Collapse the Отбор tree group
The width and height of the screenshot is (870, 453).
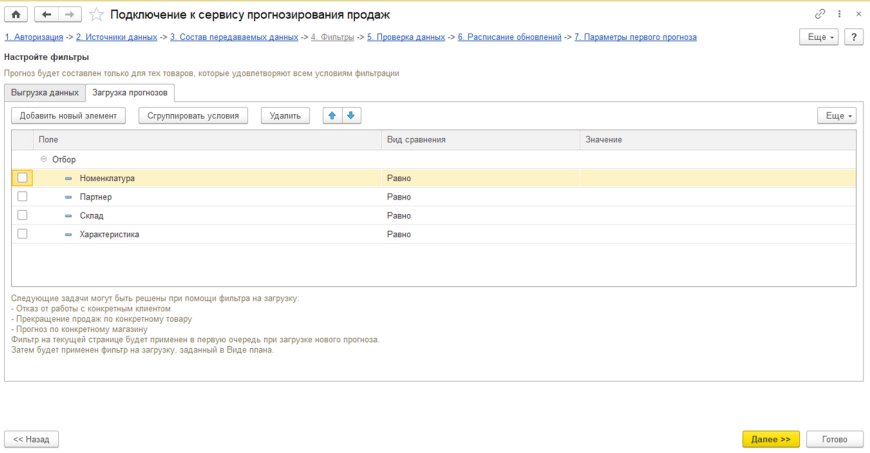pyautogui.click(x=43, y=159)
